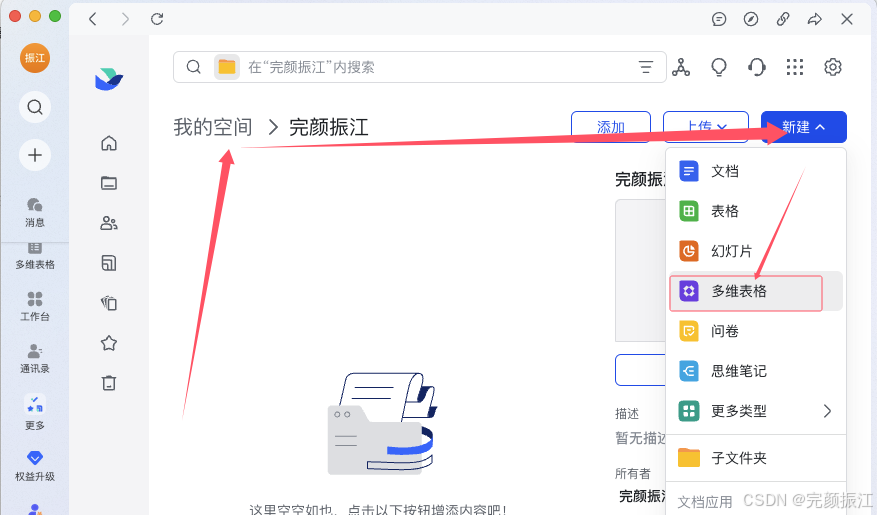Create a 子文件夹 from the menu
The width and height of the screenshot is (877, 515).
tap(756, 458)
